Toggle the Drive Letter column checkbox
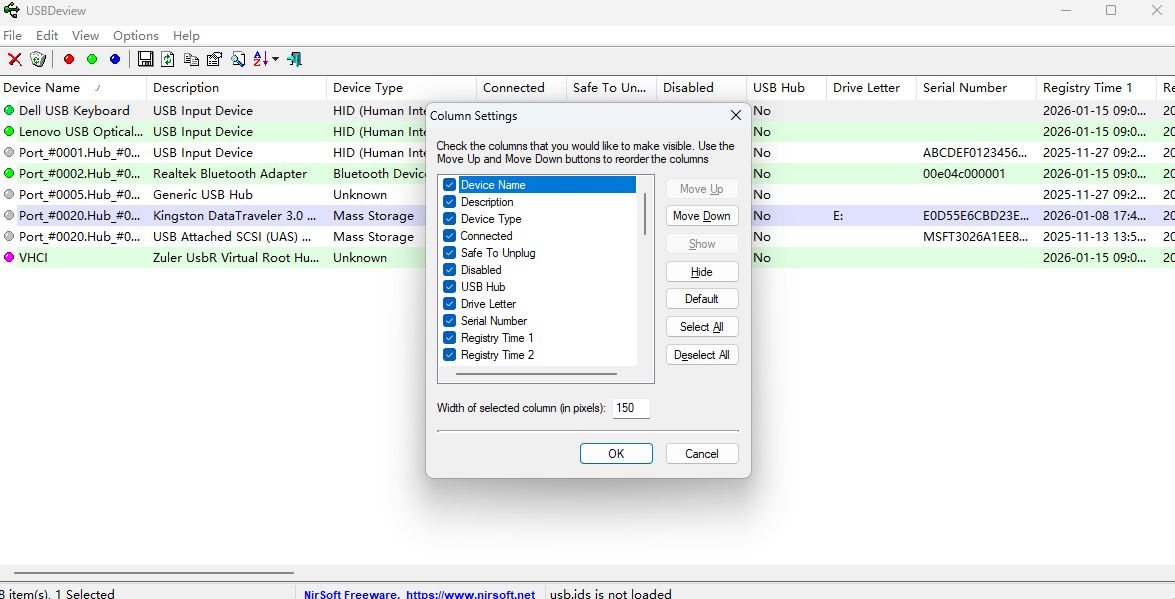The width and height of the screenshot is (1175, 599). 450,304
